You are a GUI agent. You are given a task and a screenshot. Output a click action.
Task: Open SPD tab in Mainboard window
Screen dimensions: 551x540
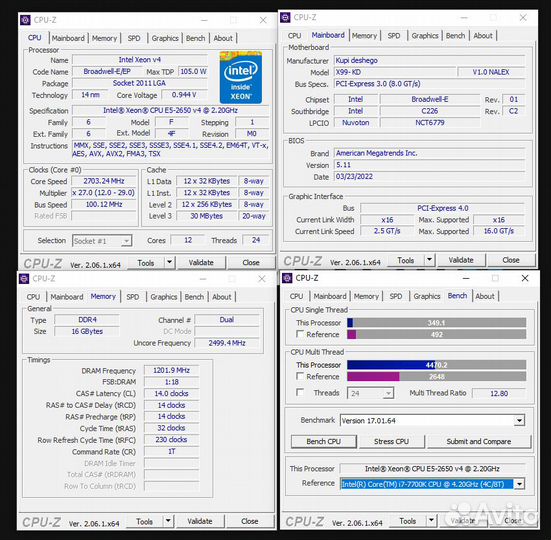click(394, 35)
